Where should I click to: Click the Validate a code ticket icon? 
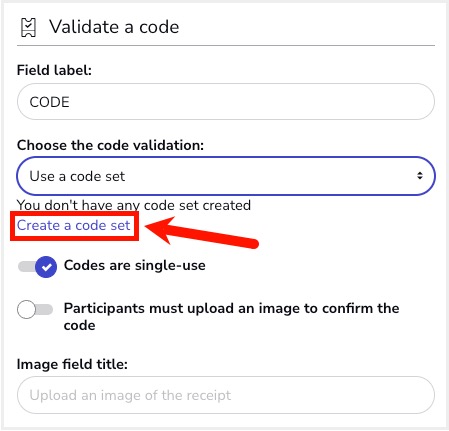click(28, 27)
